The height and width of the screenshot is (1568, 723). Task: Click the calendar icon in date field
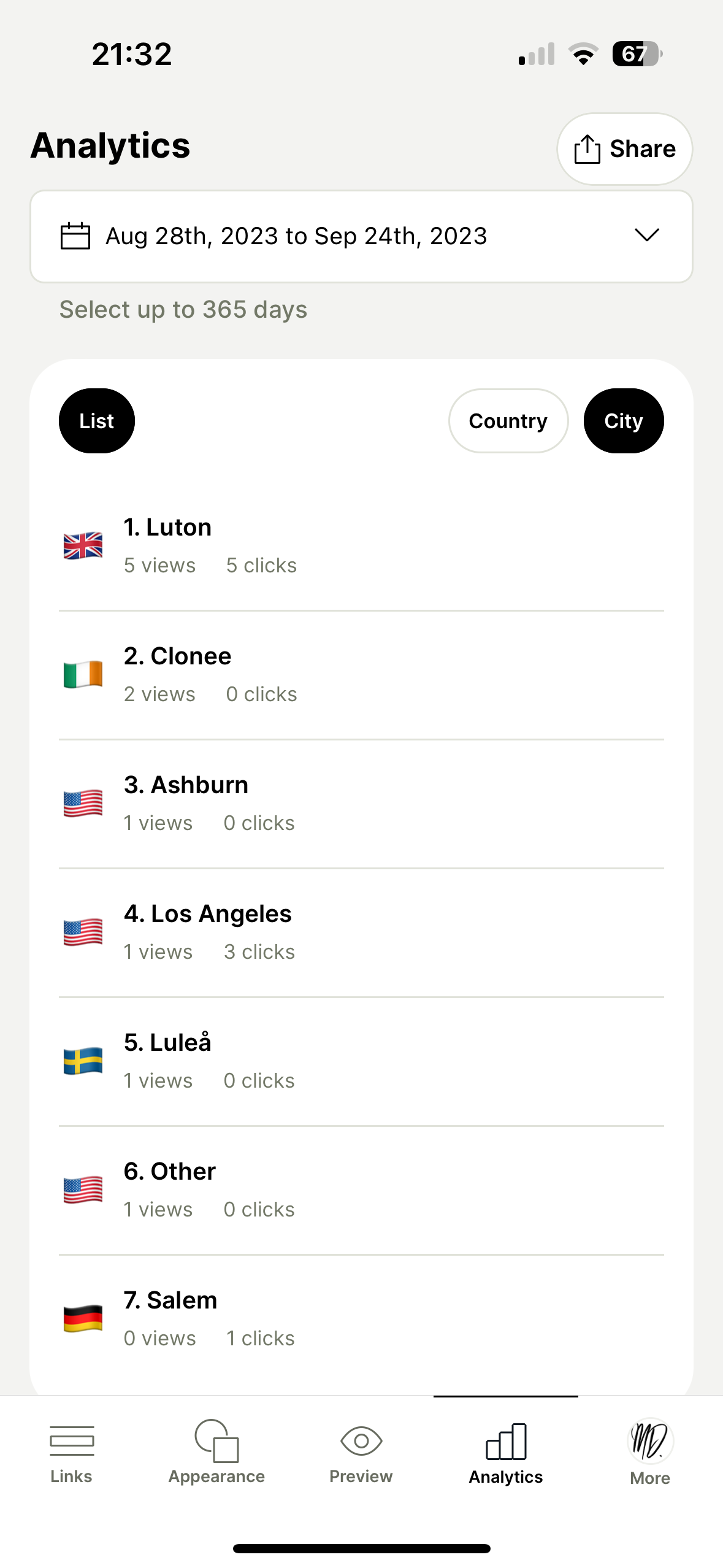[x=75, y=236]
